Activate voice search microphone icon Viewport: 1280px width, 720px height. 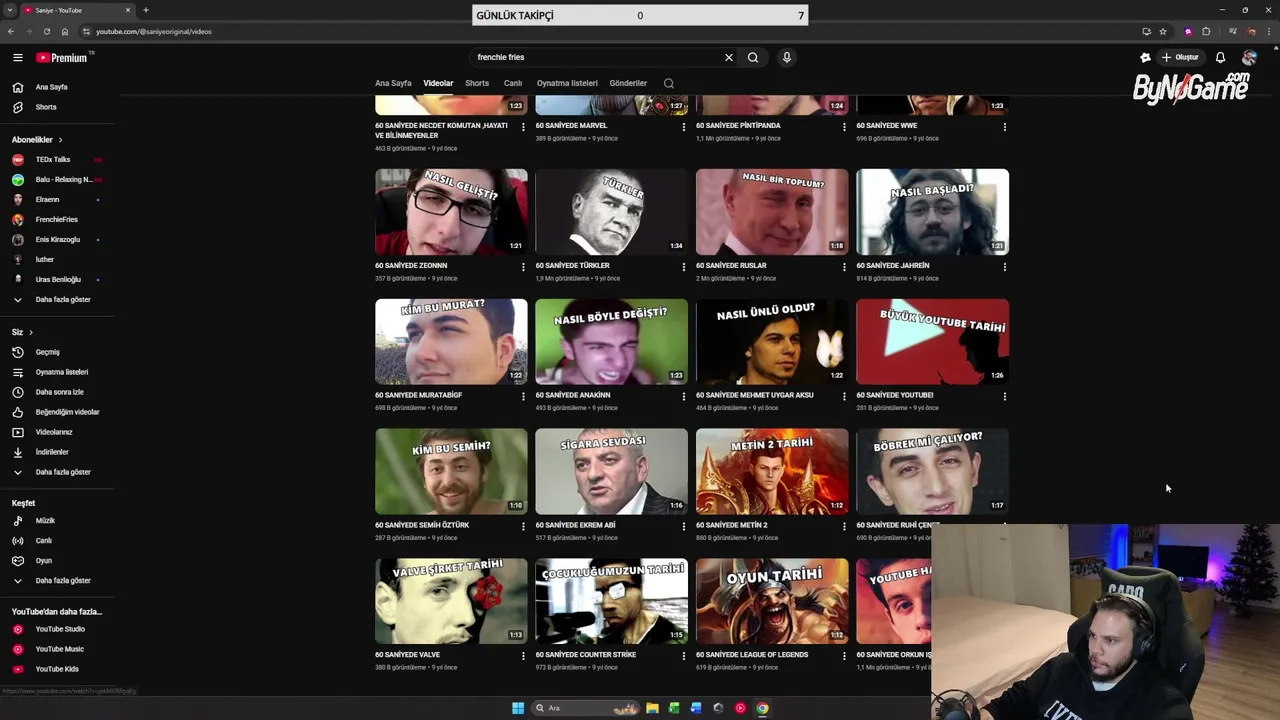[x=787, y=57]
